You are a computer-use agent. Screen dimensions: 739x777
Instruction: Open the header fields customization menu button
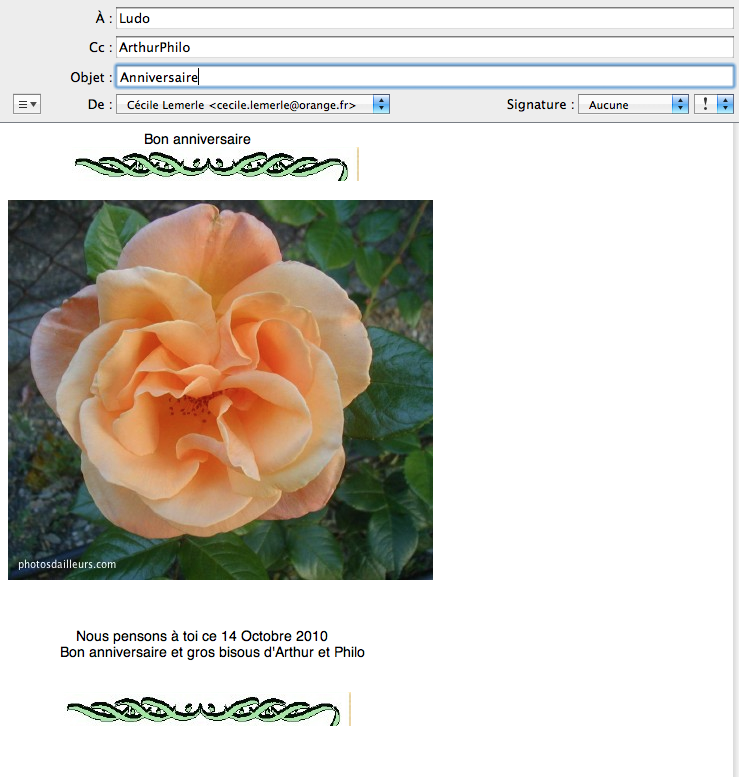[27, 105]
